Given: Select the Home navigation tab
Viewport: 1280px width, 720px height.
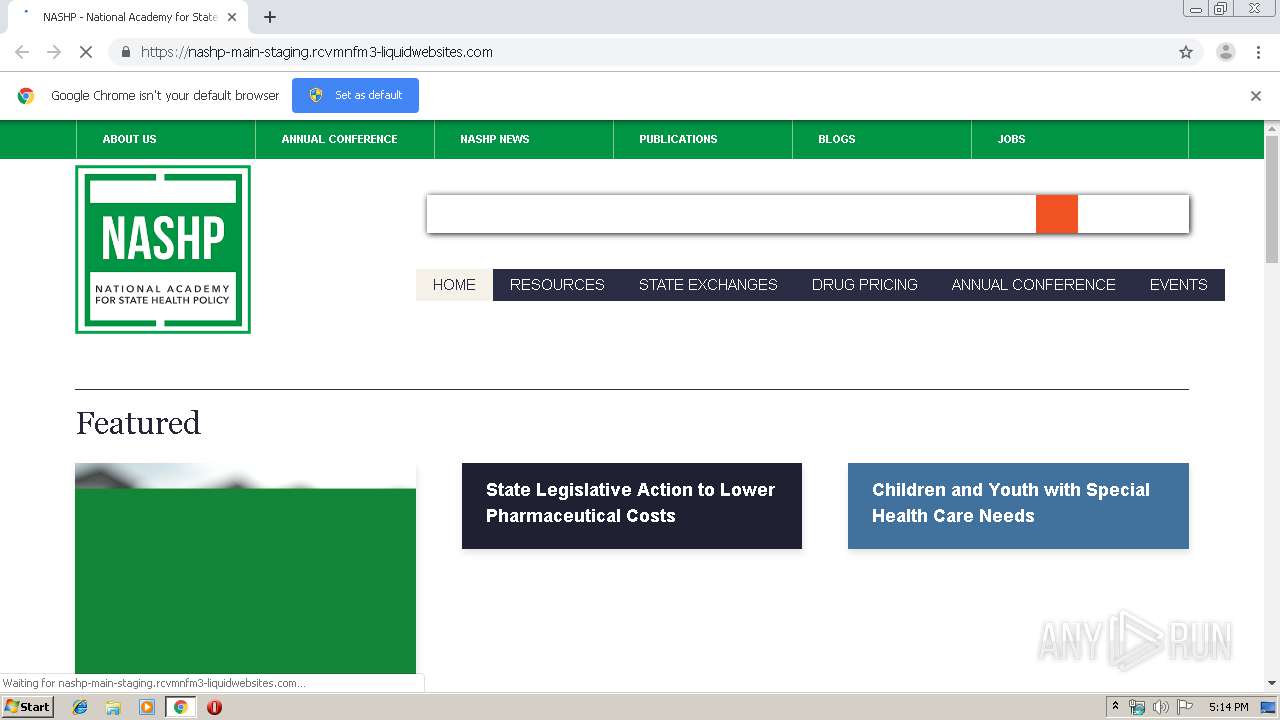Looking at the screenshot, I should [454, 285].
